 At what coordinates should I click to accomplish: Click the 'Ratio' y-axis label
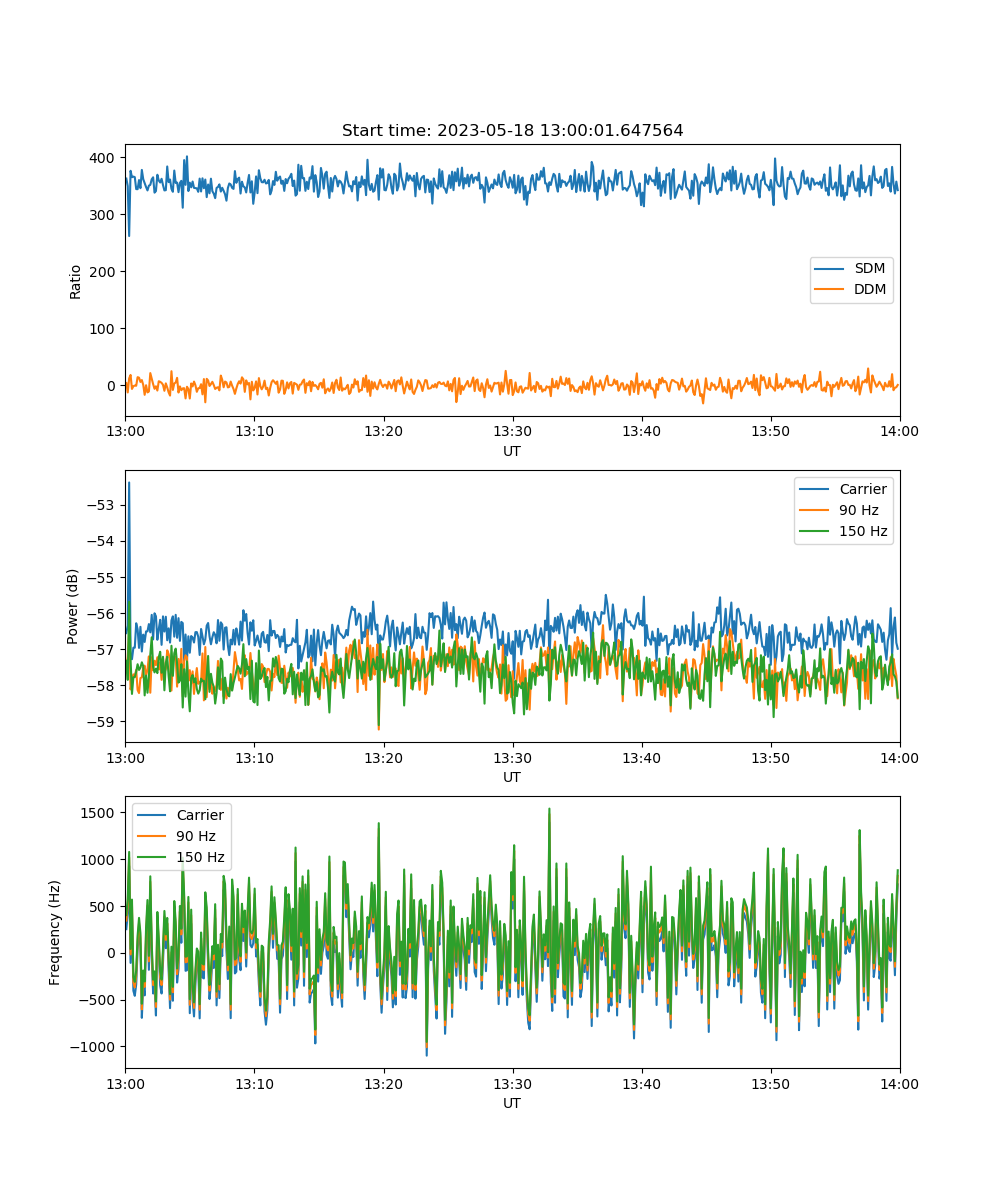(75, 281)
